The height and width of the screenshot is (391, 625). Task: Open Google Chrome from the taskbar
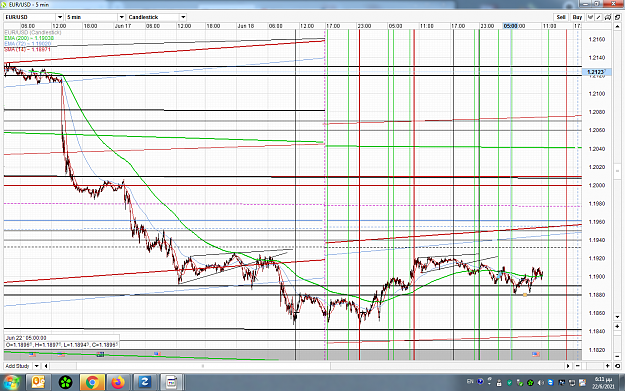tap(92, 383)
